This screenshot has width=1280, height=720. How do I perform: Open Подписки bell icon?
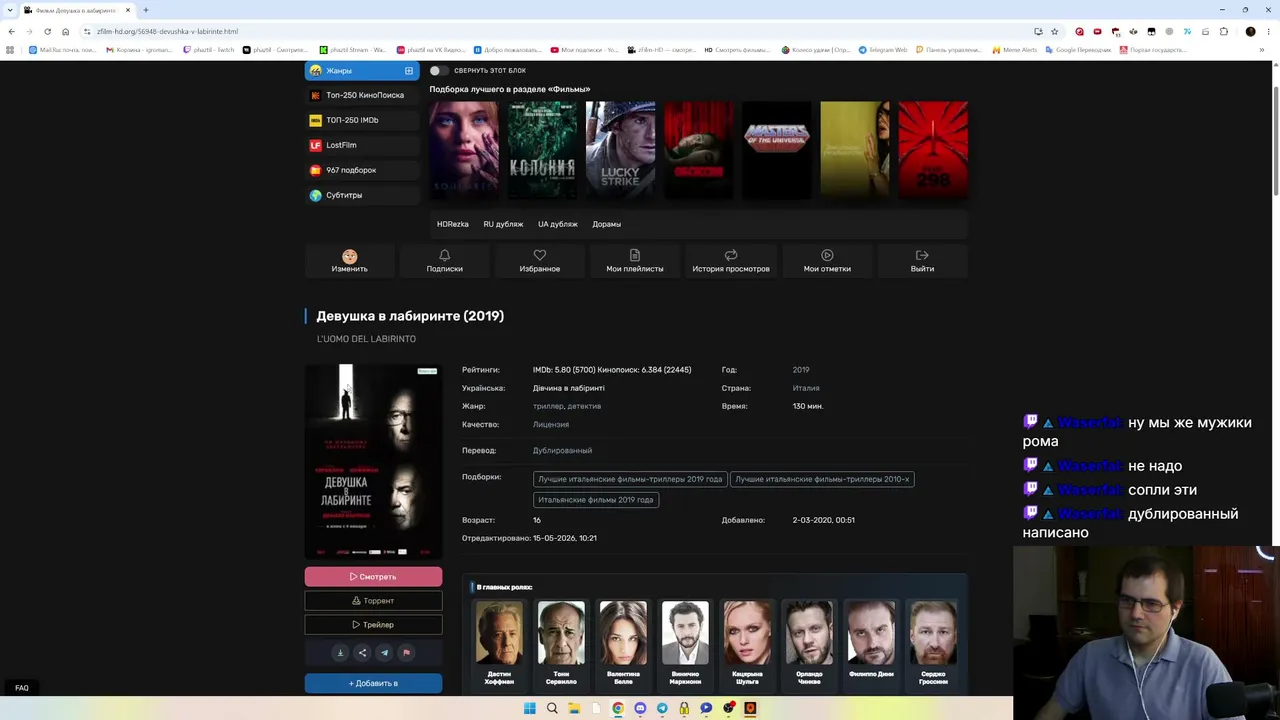tap(445, 255)
